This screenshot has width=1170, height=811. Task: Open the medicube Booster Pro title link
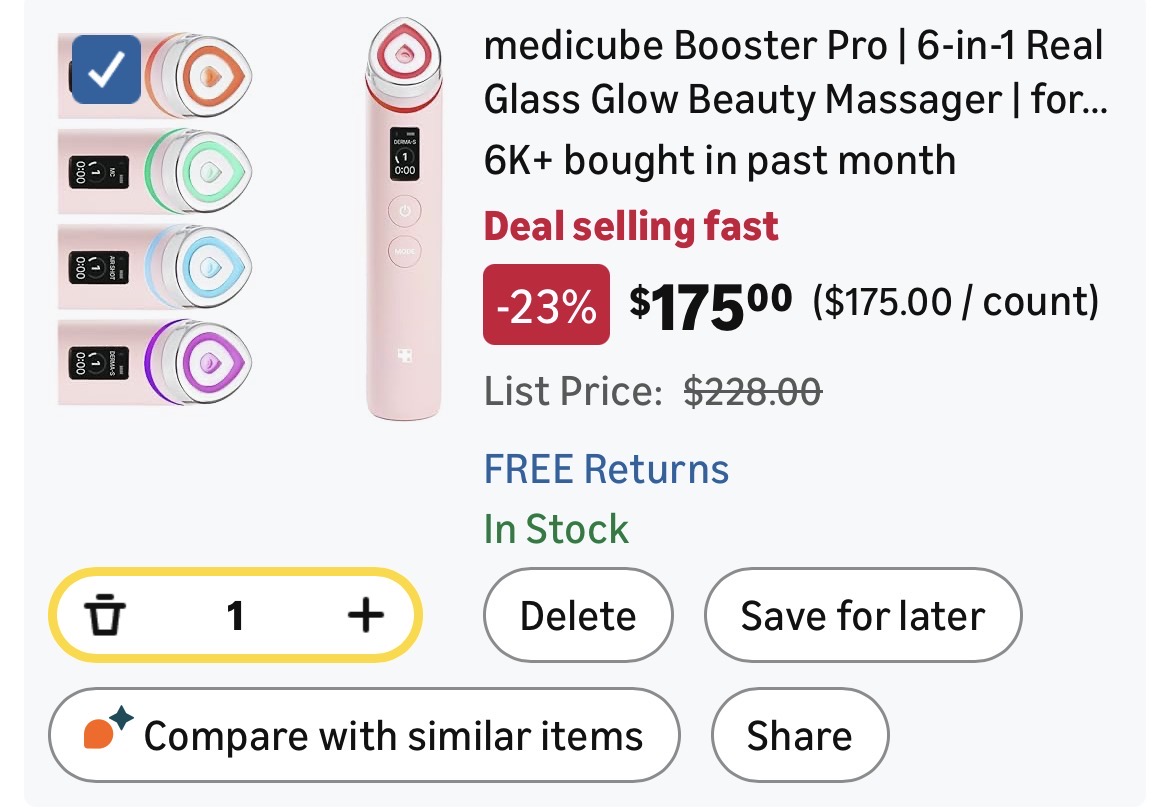click(x=794, y=73)
